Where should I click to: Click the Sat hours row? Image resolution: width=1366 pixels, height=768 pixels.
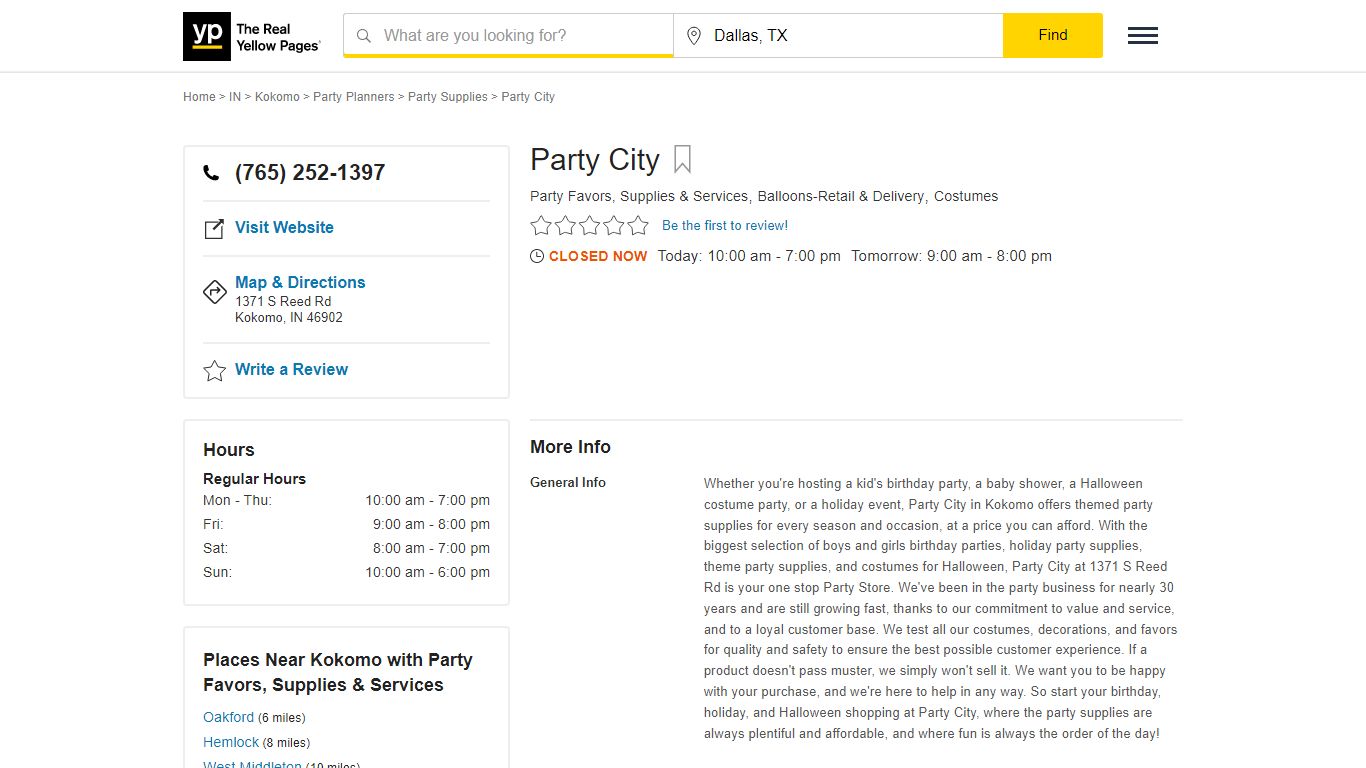346,548
